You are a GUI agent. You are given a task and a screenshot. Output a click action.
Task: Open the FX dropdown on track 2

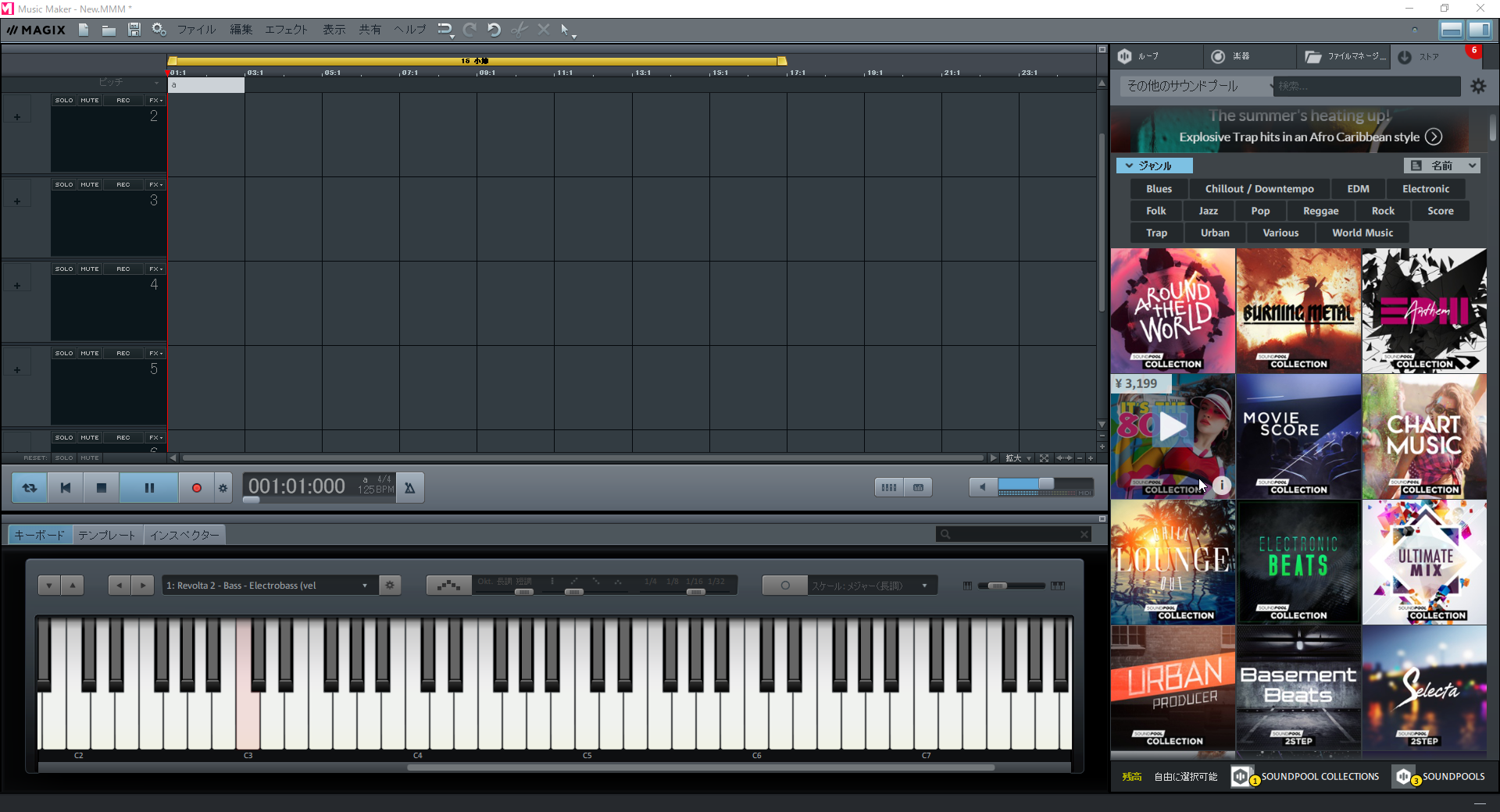pyautogui.click(x=155, y=100)
